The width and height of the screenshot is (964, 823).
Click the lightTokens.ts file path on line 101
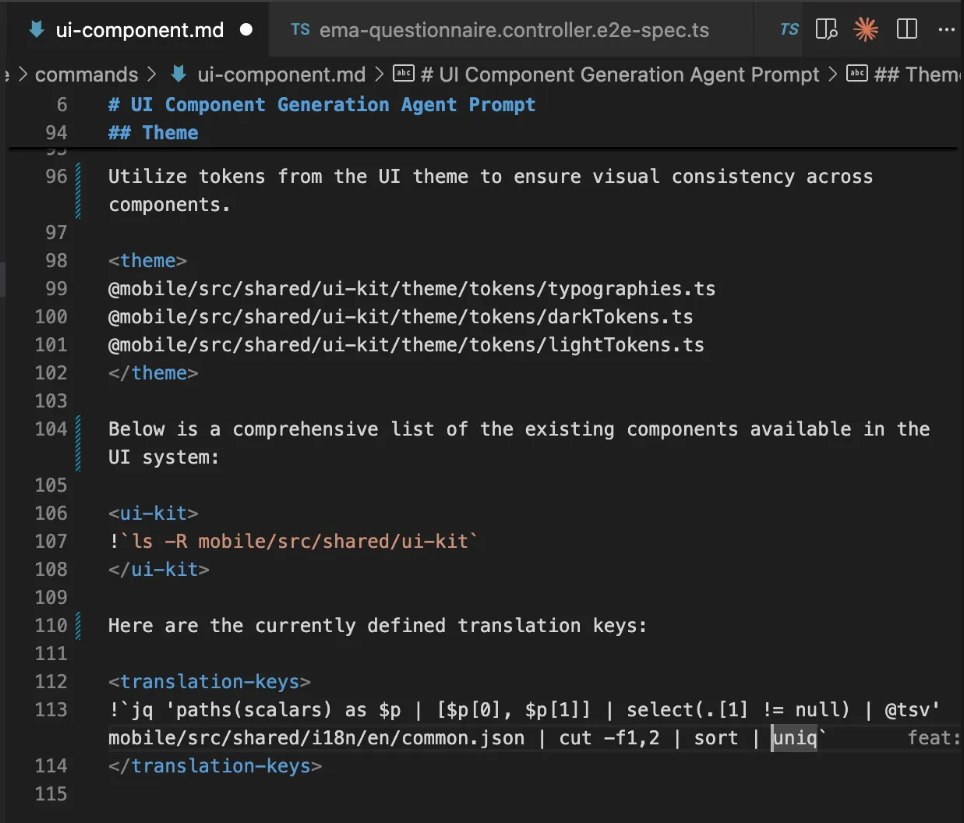[405, 345]
